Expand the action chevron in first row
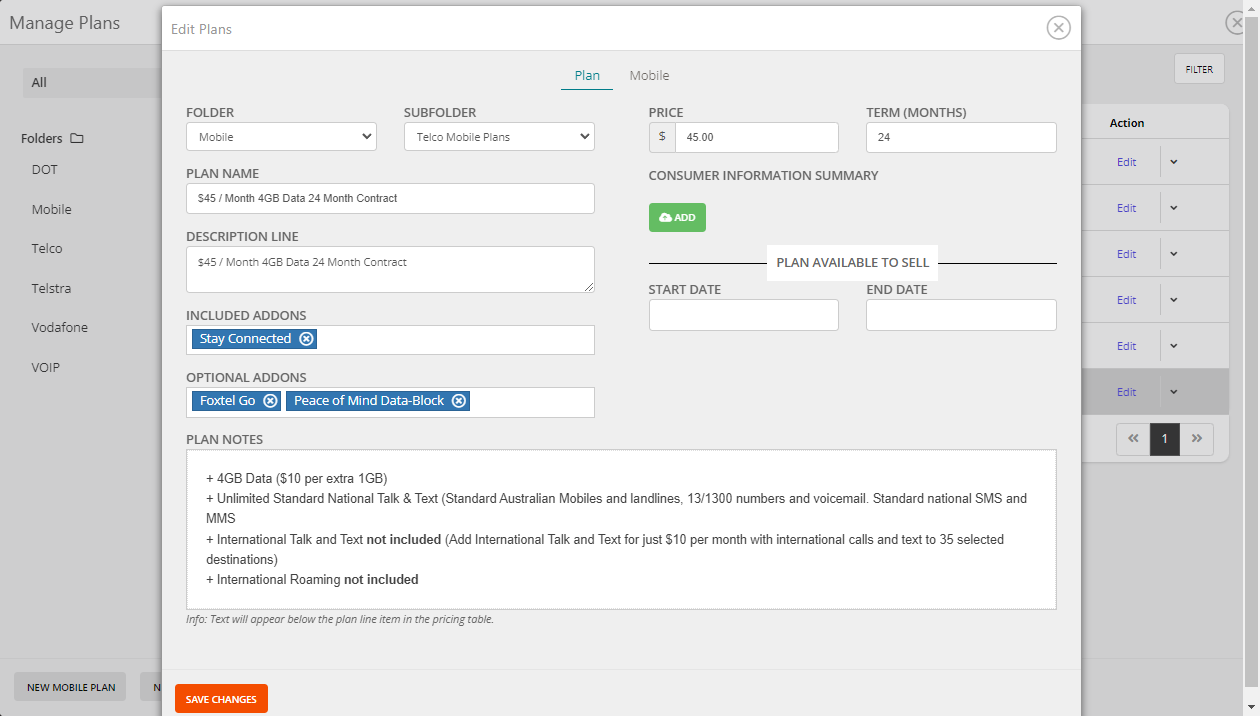1260x716 pixels. pyautogui.click(x=1174, y=162)
